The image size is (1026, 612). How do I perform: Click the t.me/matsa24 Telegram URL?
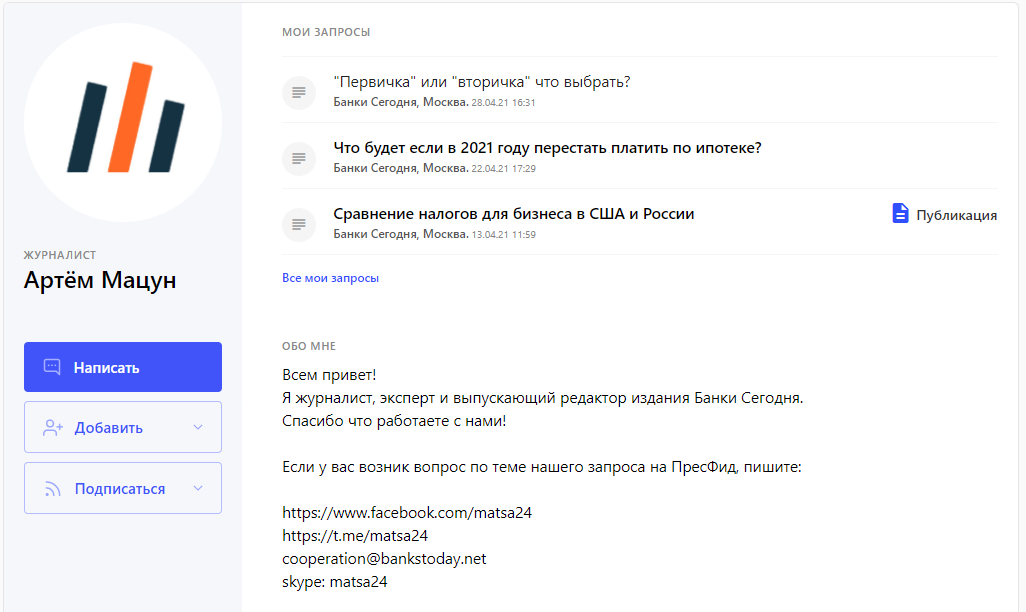(355, 536)
